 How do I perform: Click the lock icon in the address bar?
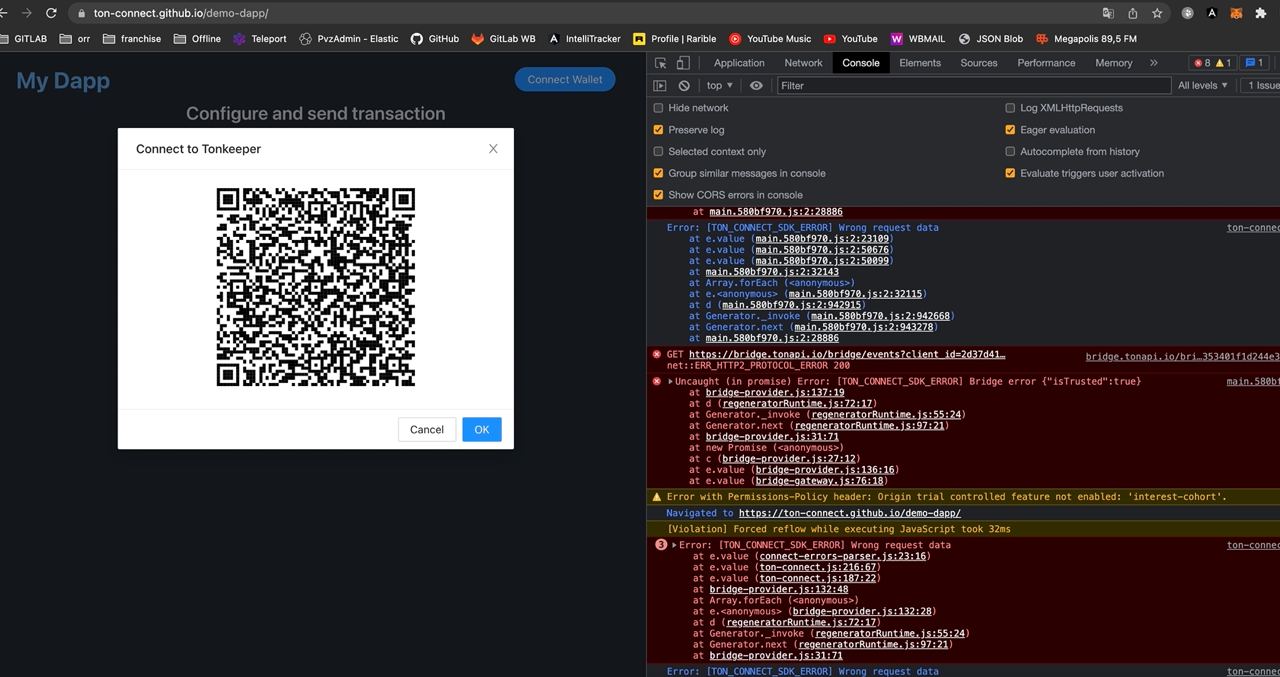[81, 13]
